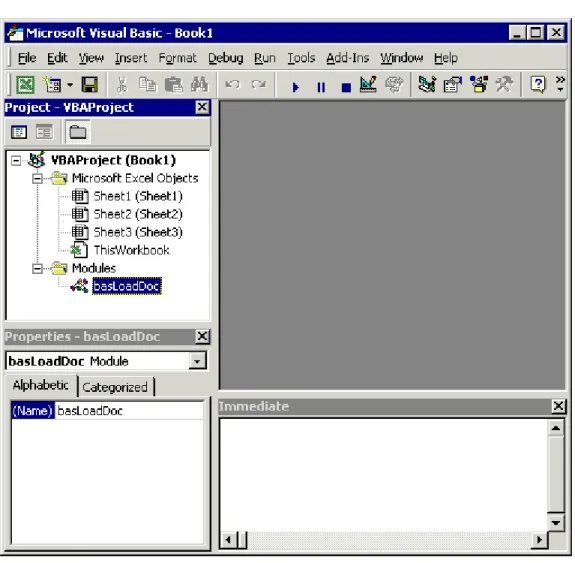
Task: Open the Edit menu
Action: (57, 58)
